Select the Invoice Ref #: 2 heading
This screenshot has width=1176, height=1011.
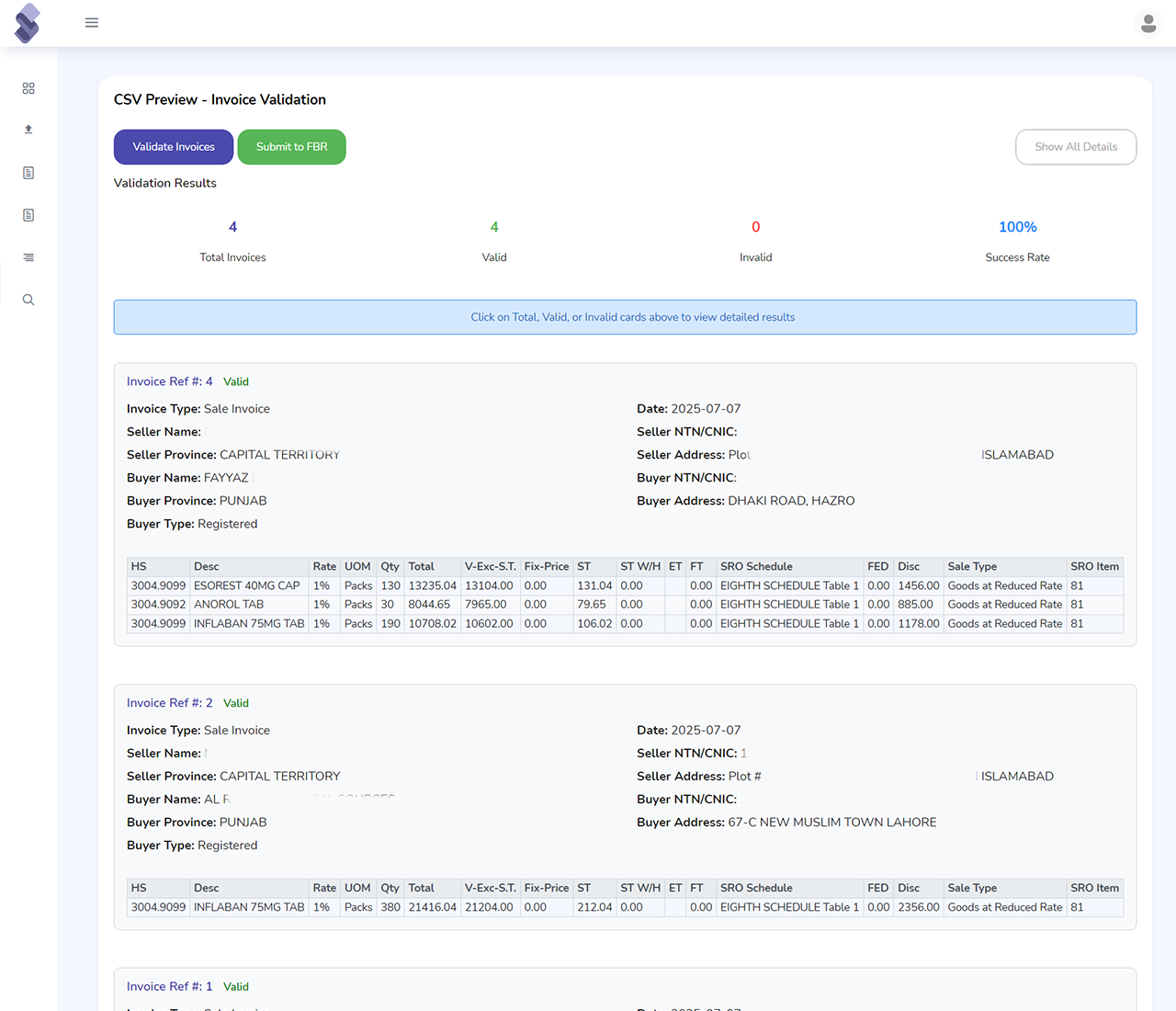(x=169, y=703)
